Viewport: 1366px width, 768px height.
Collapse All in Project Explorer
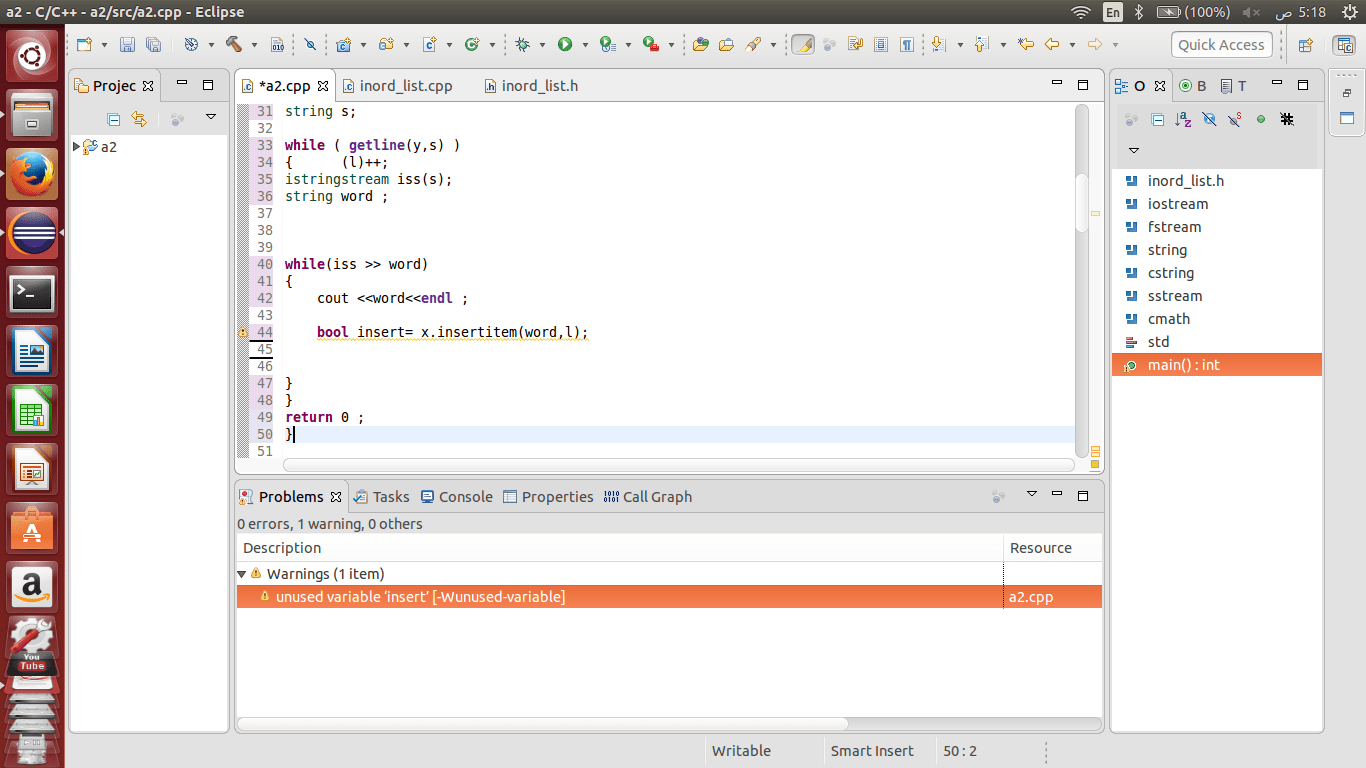(113, 119)
